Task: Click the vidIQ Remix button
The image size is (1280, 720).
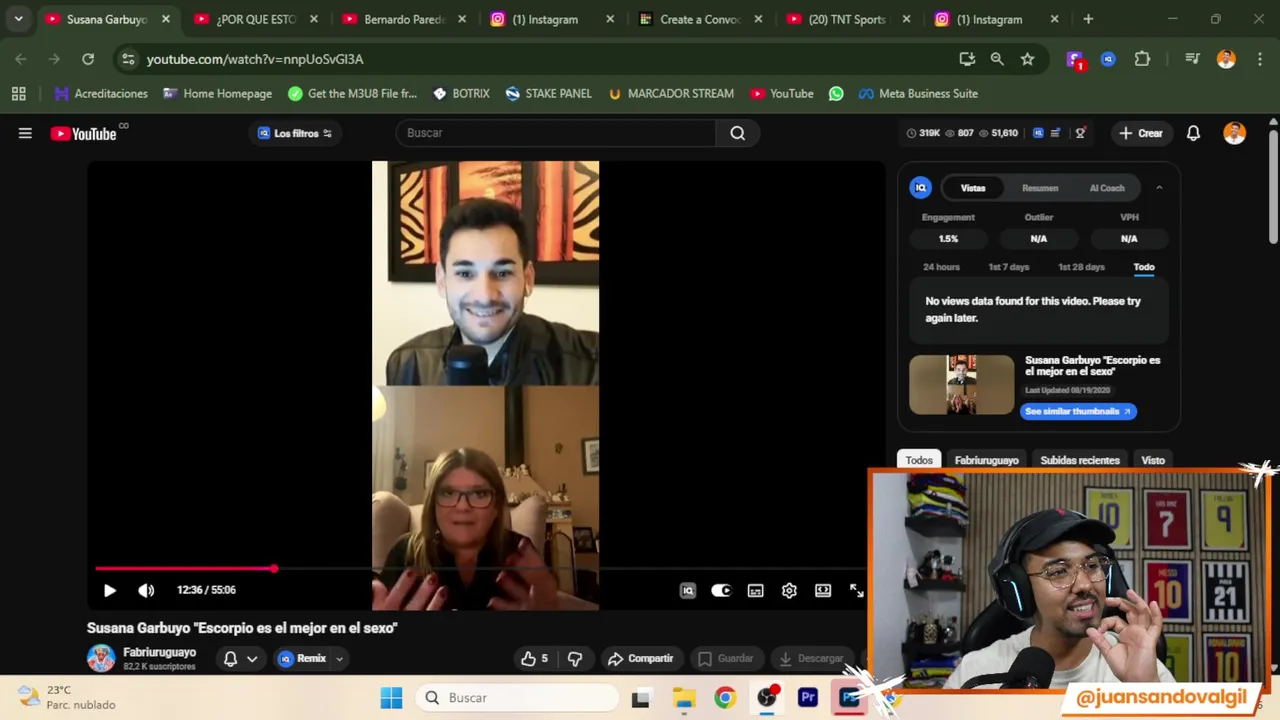Action: (302, 658)
